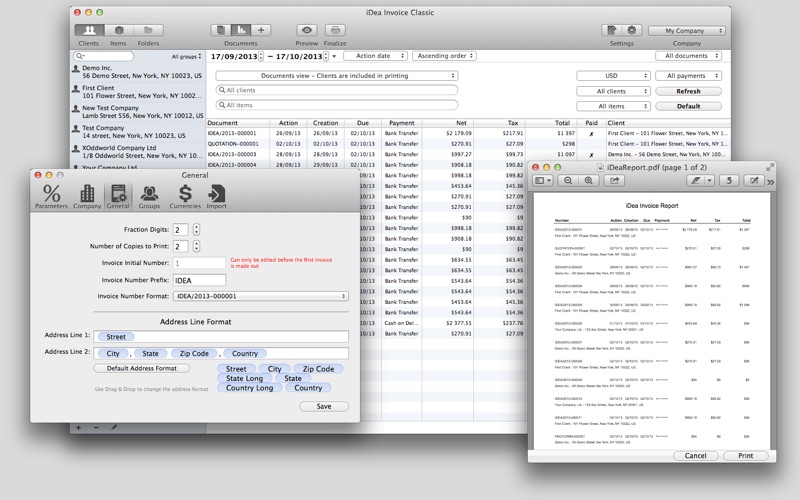Select the State Long address token
The width and height of the screenshot is (800, 500).
244,378
